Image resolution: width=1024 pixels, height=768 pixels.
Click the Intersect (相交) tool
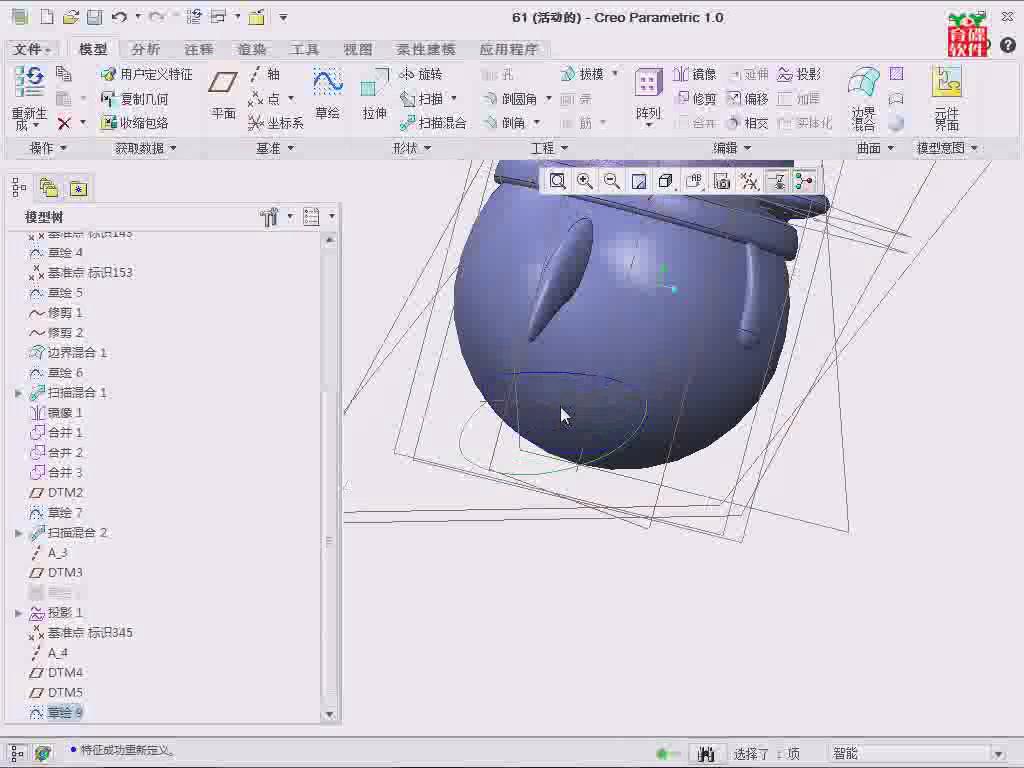click(748, 123)
